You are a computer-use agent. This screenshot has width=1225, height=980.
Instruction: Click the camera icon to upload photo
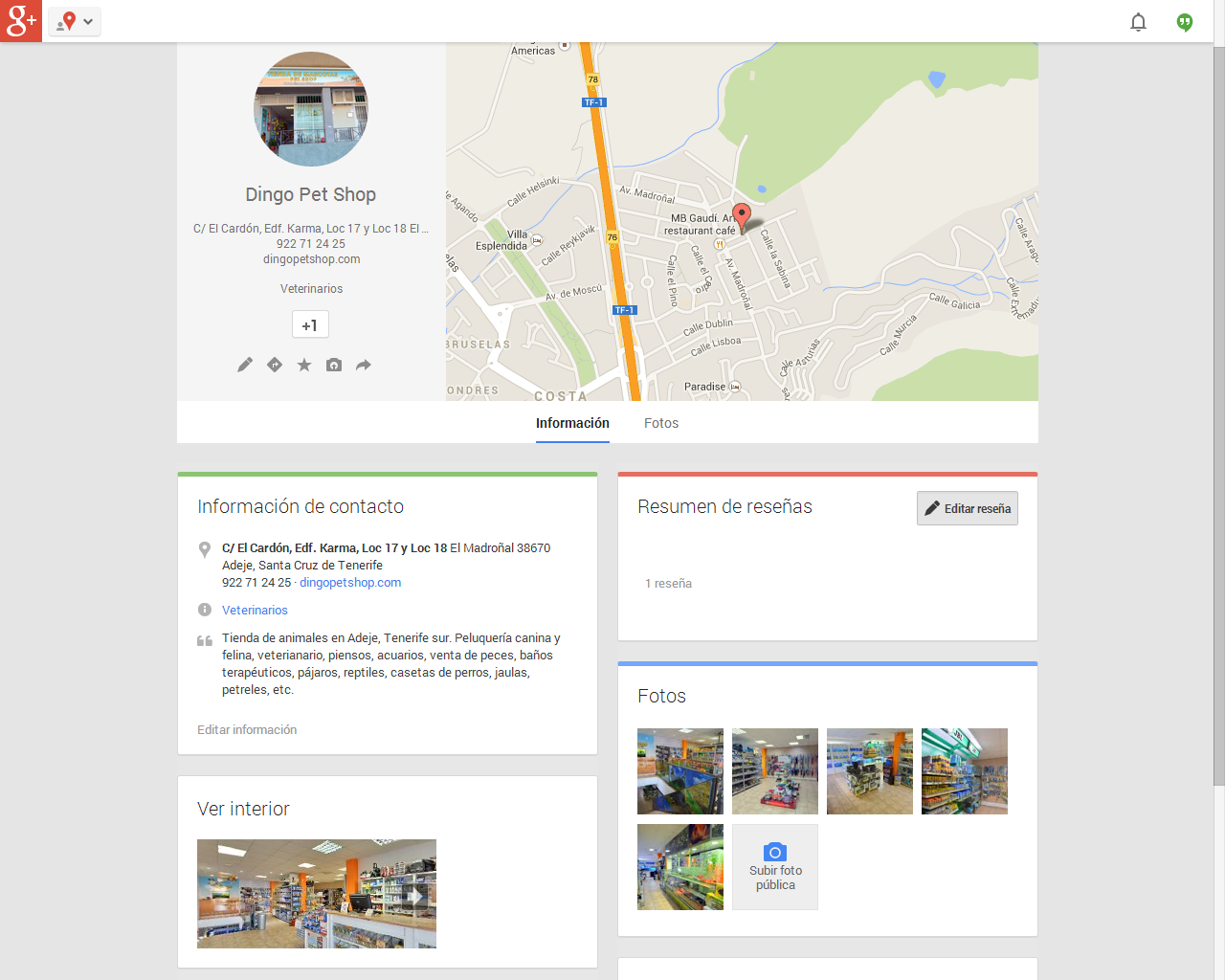click(334, 365)
